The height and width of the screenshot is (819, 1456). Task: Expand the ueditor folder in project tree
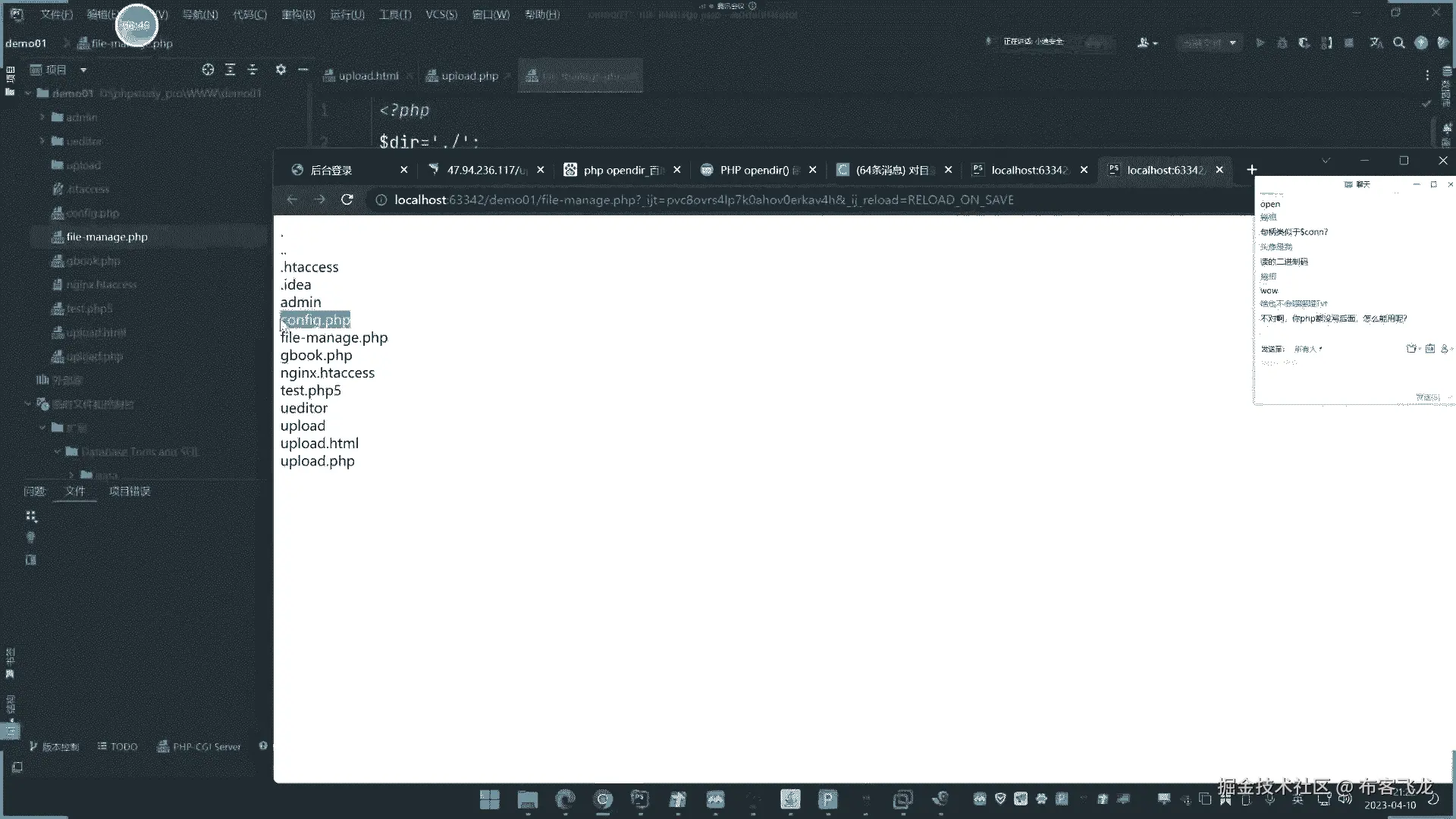pos(42,141)
